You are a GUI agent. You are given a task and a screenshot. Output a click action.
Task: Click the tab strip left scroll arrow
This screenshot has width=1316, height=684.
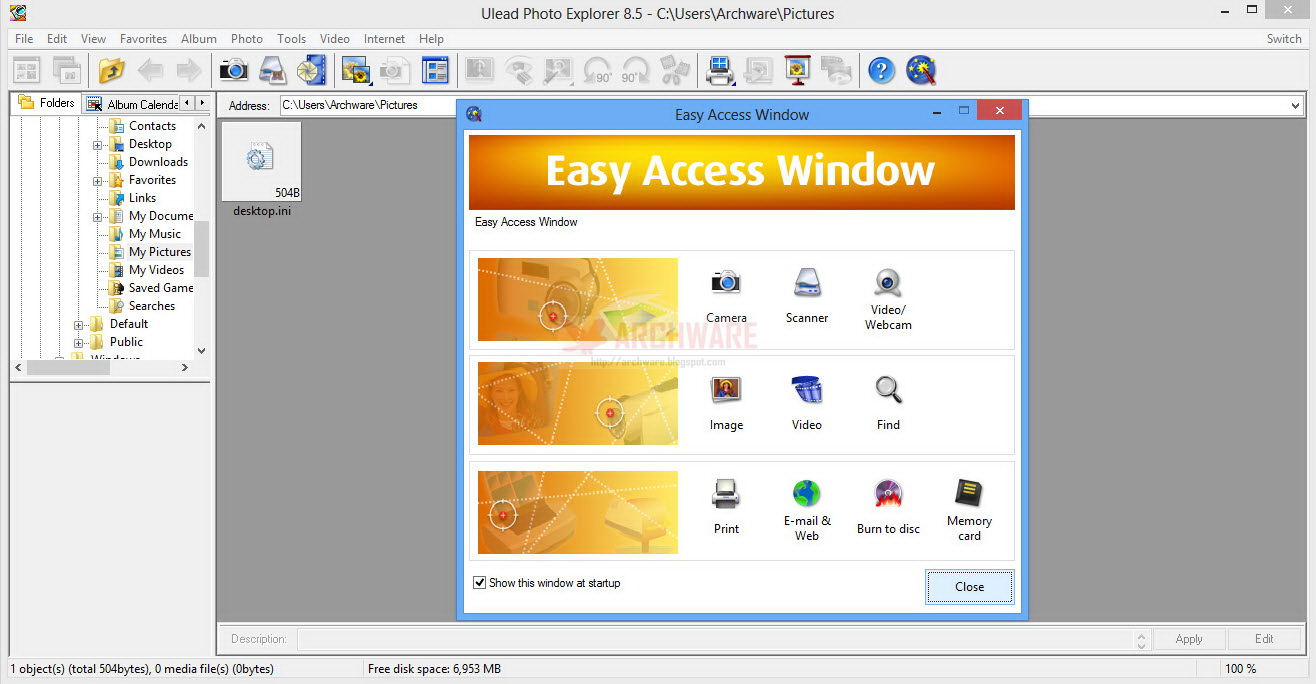click(x=187, y=103)
